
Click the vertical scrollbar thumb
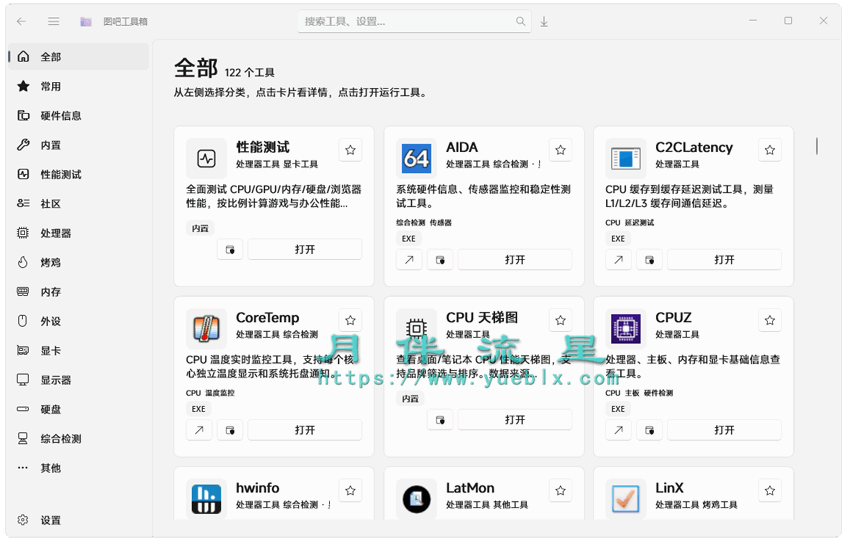point(816,146)
